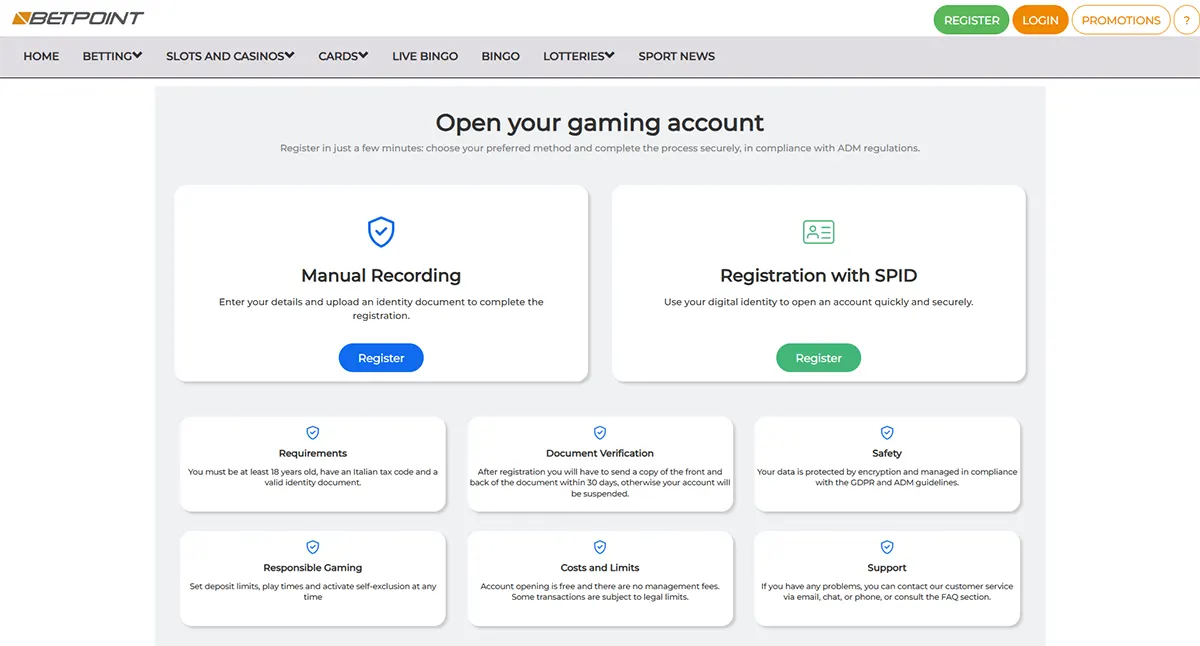Click the orange Login button
Image resolution: width=1200 pixels, height=646 pixels.
pos(1040,20)
